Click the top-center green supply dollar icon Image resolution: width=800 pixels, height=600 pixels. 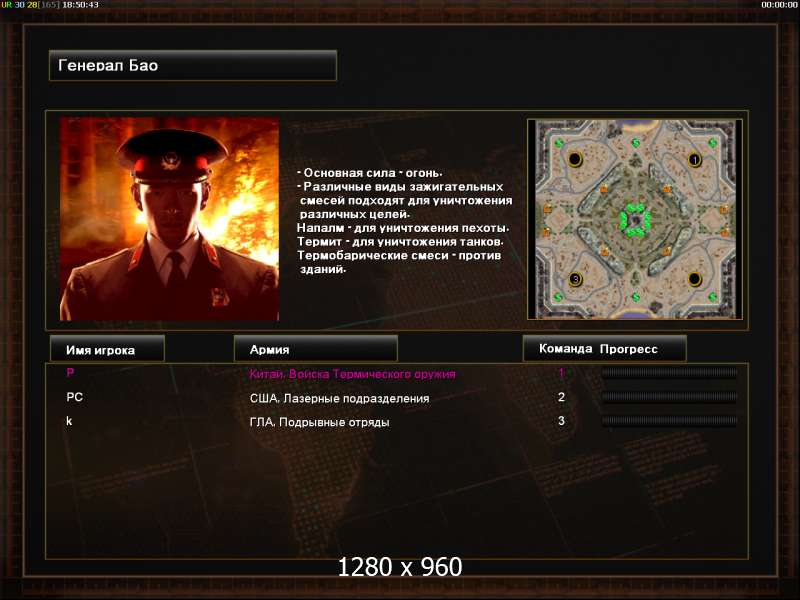pos(636,143)
